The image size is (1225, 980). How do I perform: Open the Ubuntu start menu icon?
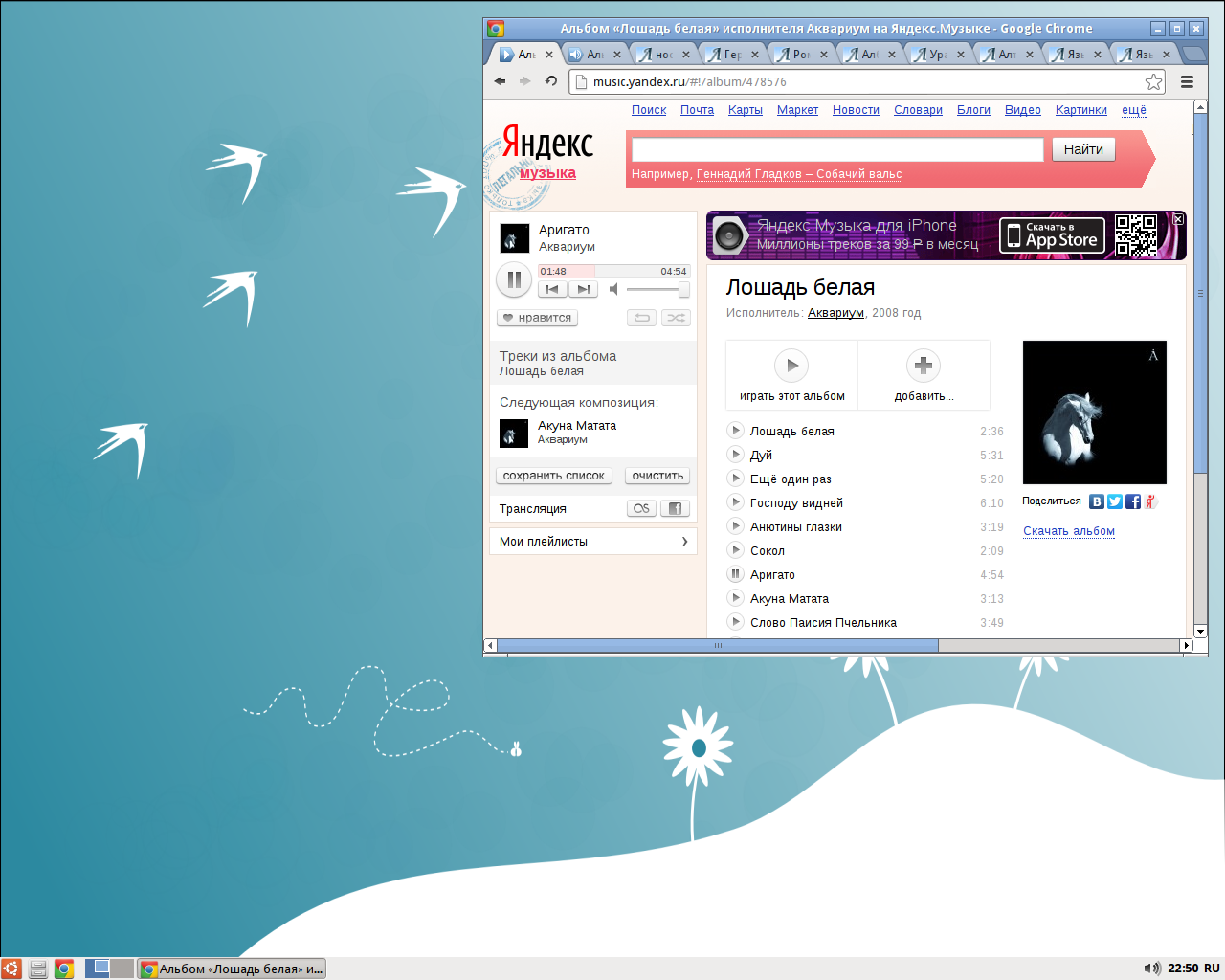click(x=11, y=969)
